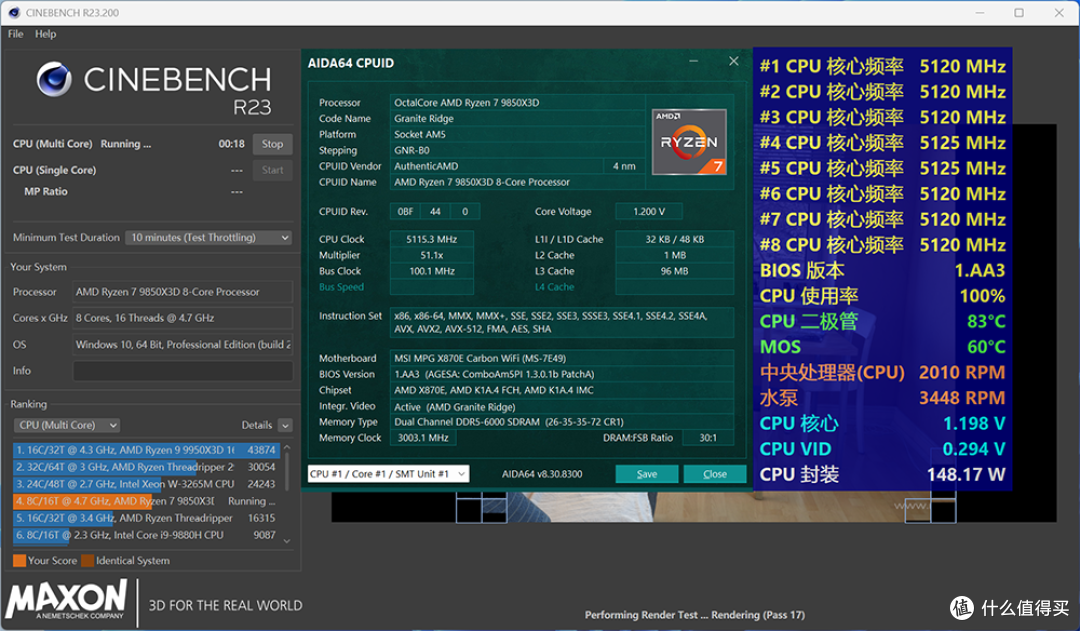
Task: Click the ranking list scroll down arrow
Action: tap(287, 541)
